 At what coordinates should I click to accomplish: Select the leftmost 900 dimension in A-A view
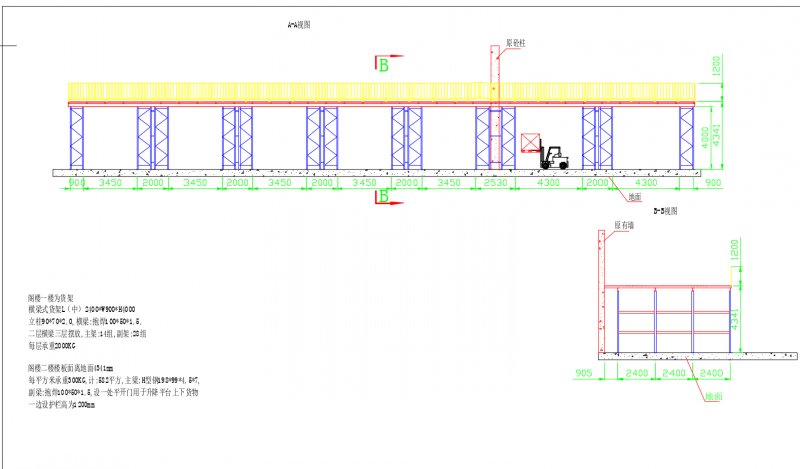pos(78,184)
